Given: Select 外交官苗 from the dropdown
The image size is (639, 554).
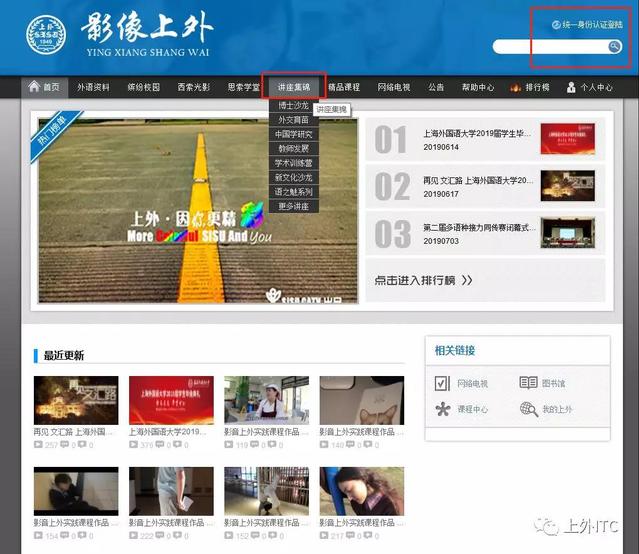Looking at the screenshot, I should (x=294, y=120).
